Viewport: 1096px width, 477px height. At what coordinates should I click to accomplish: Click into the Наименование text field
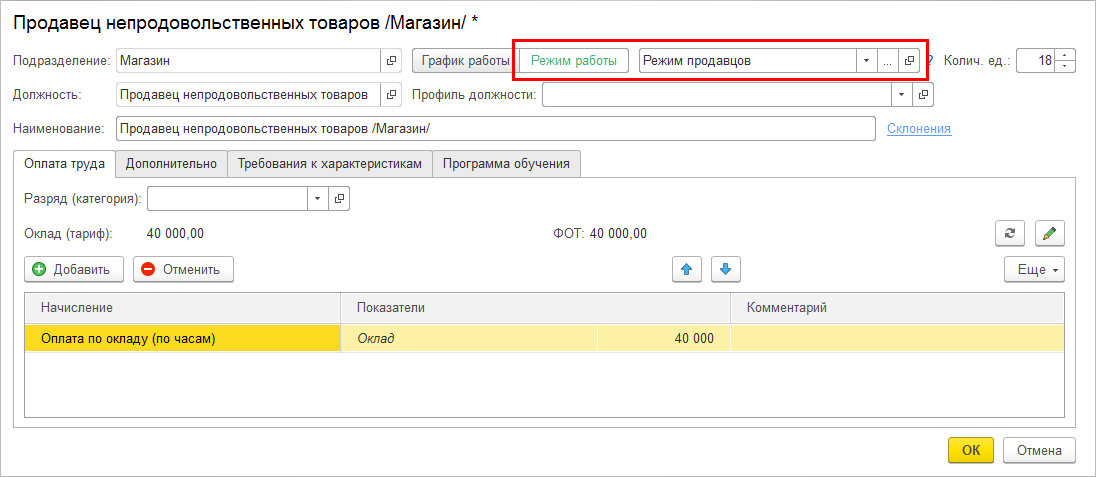(x=495, y=129)
